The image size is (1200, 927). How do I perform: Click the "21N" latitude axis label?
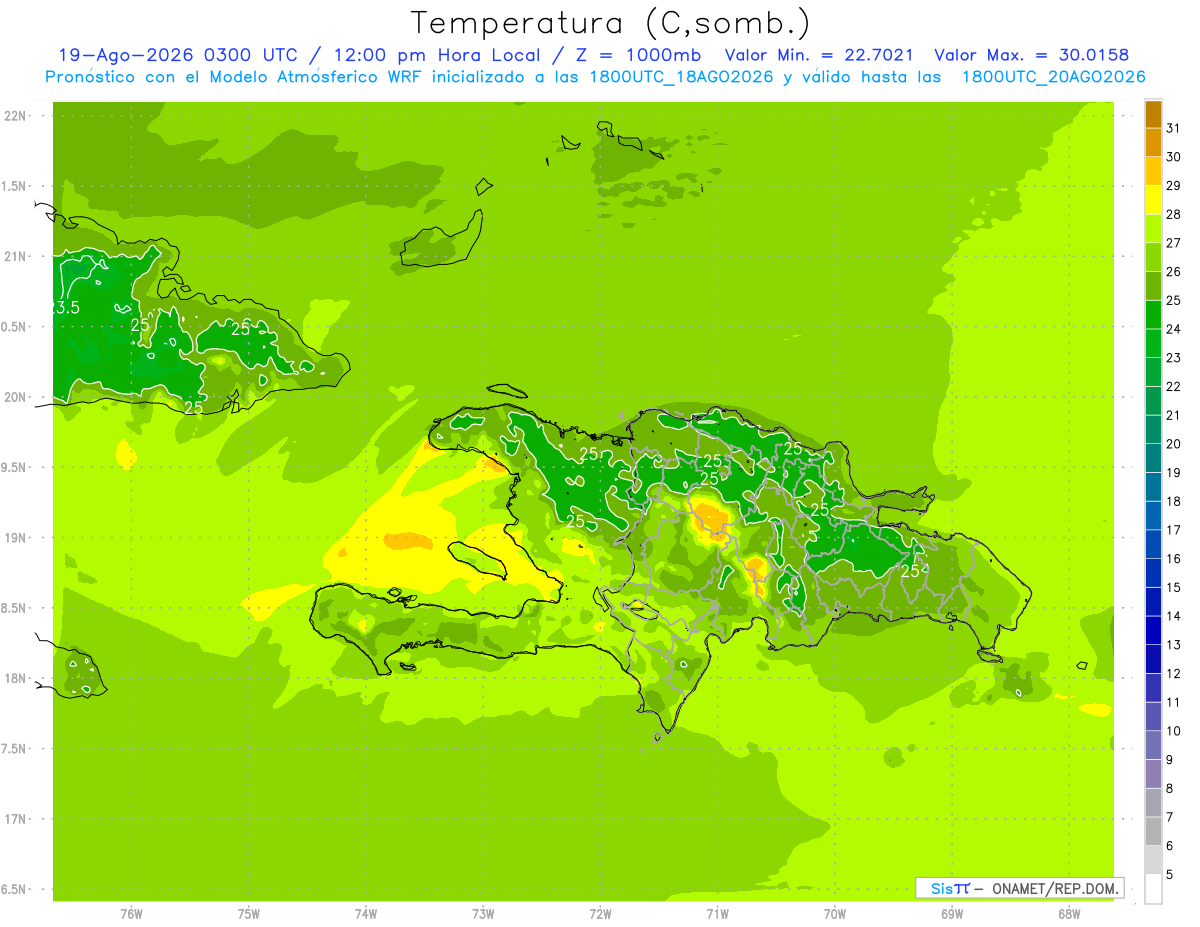point(15,256)
